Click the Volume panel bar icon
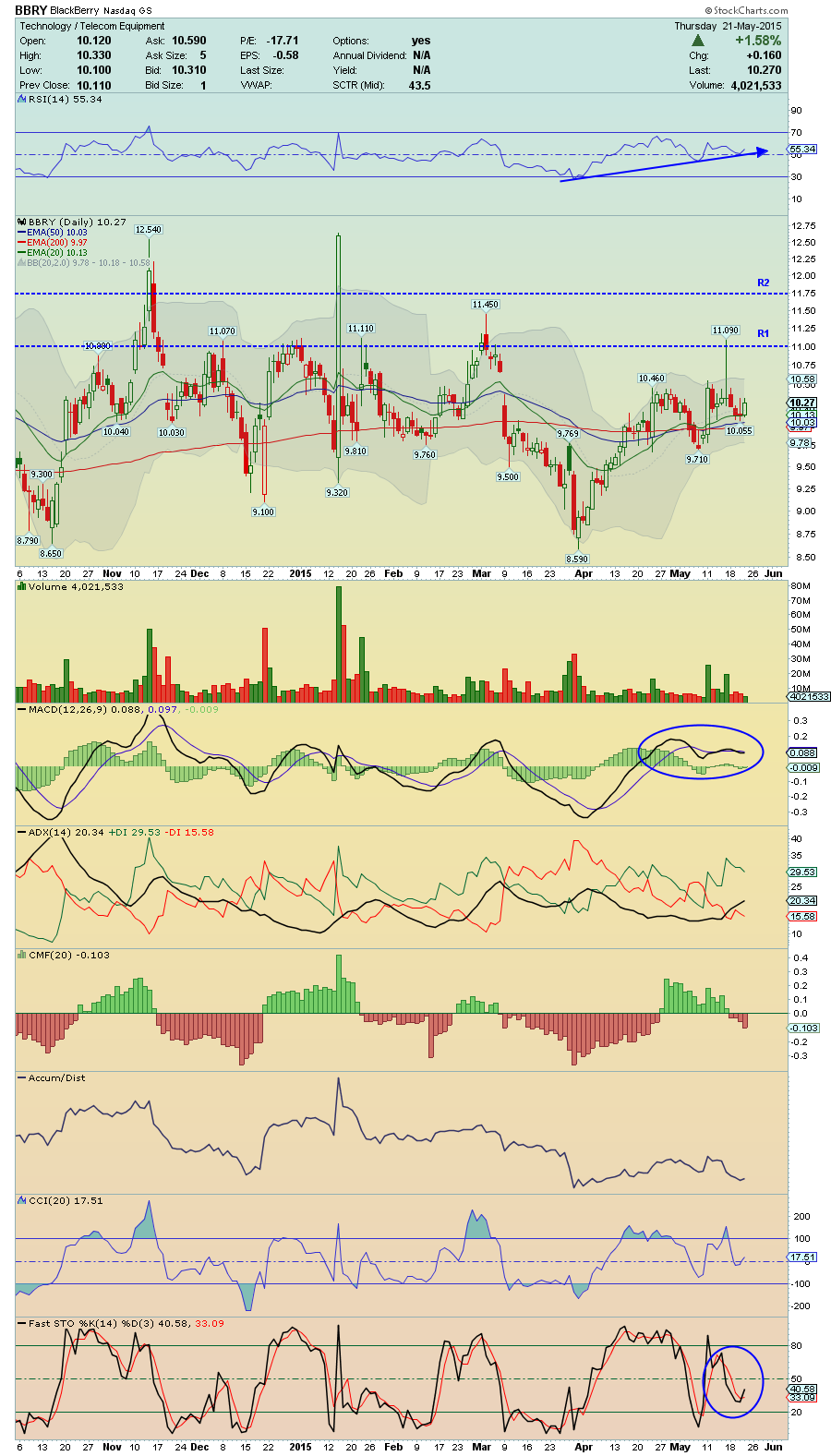 coord(22,586)
